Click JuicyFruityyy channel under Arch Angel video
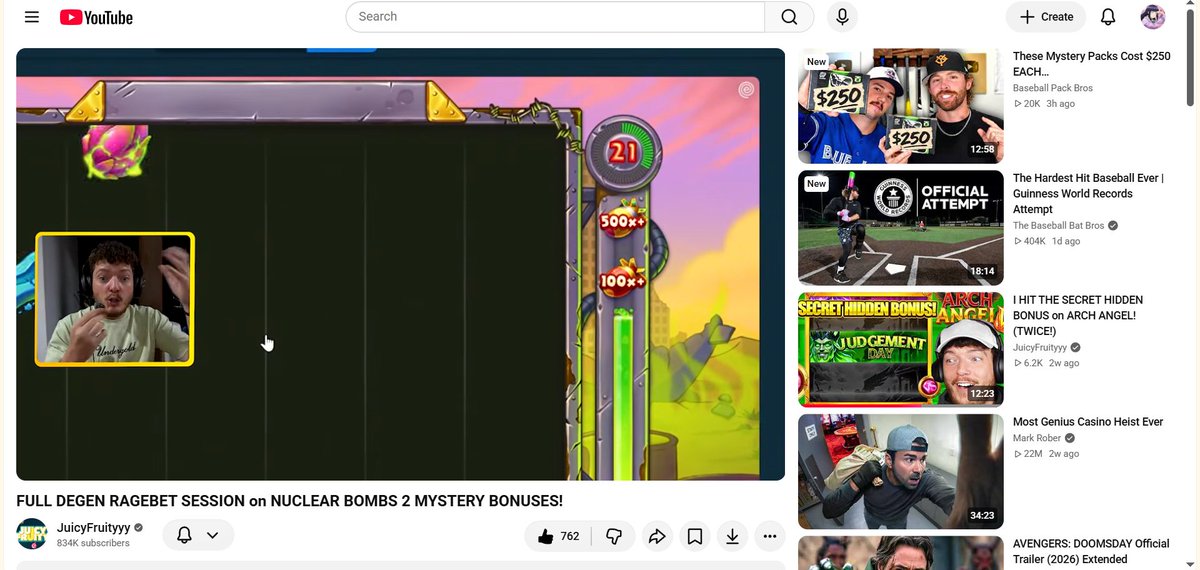The image size is (1200, 570). point(1040,348)
